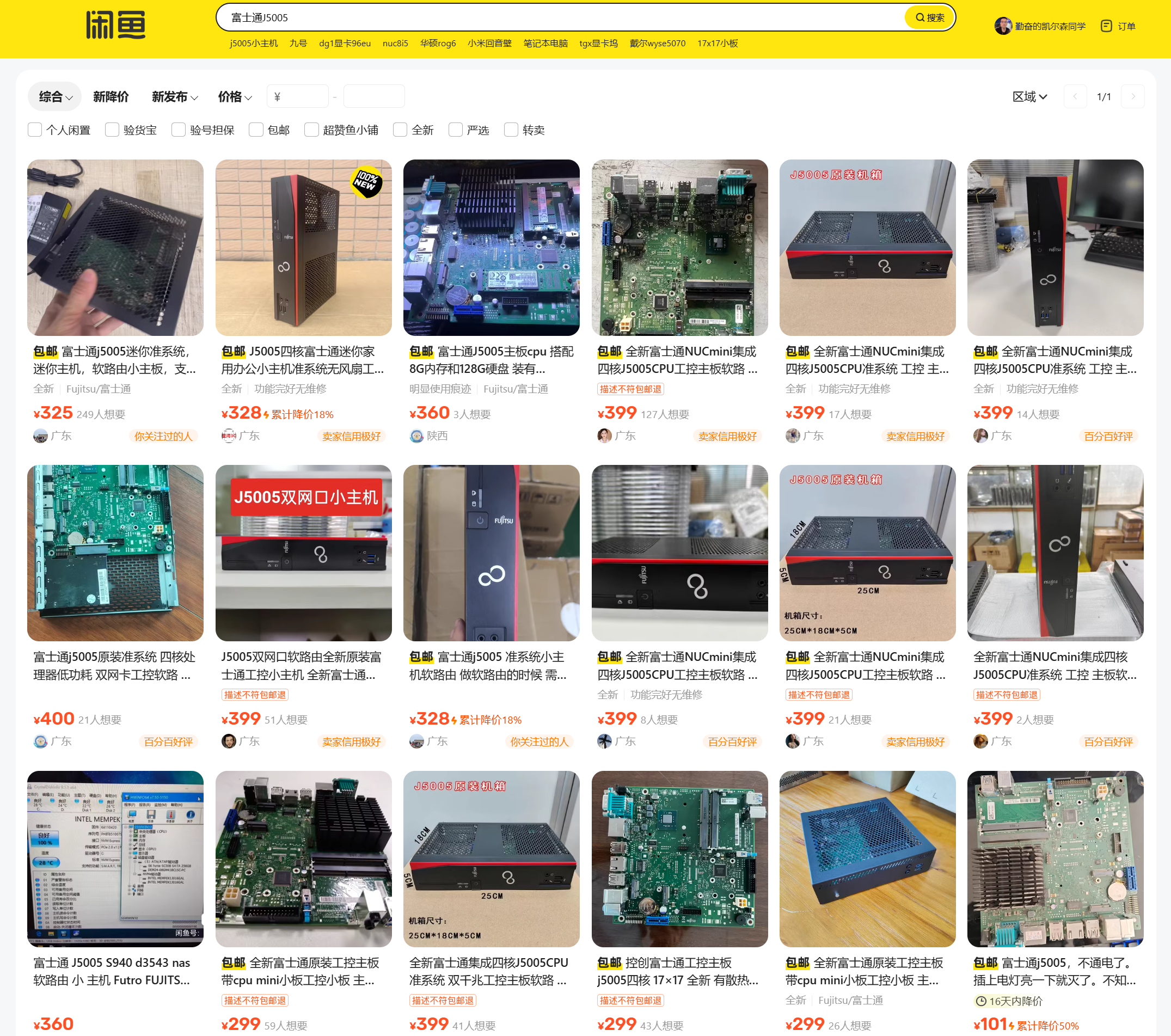Image resolution: width=1171 pixels, height=1036 pixels.
Task: Click seller avatar on ¥399 2人想要 listing
Action: (x=980, y=741)
